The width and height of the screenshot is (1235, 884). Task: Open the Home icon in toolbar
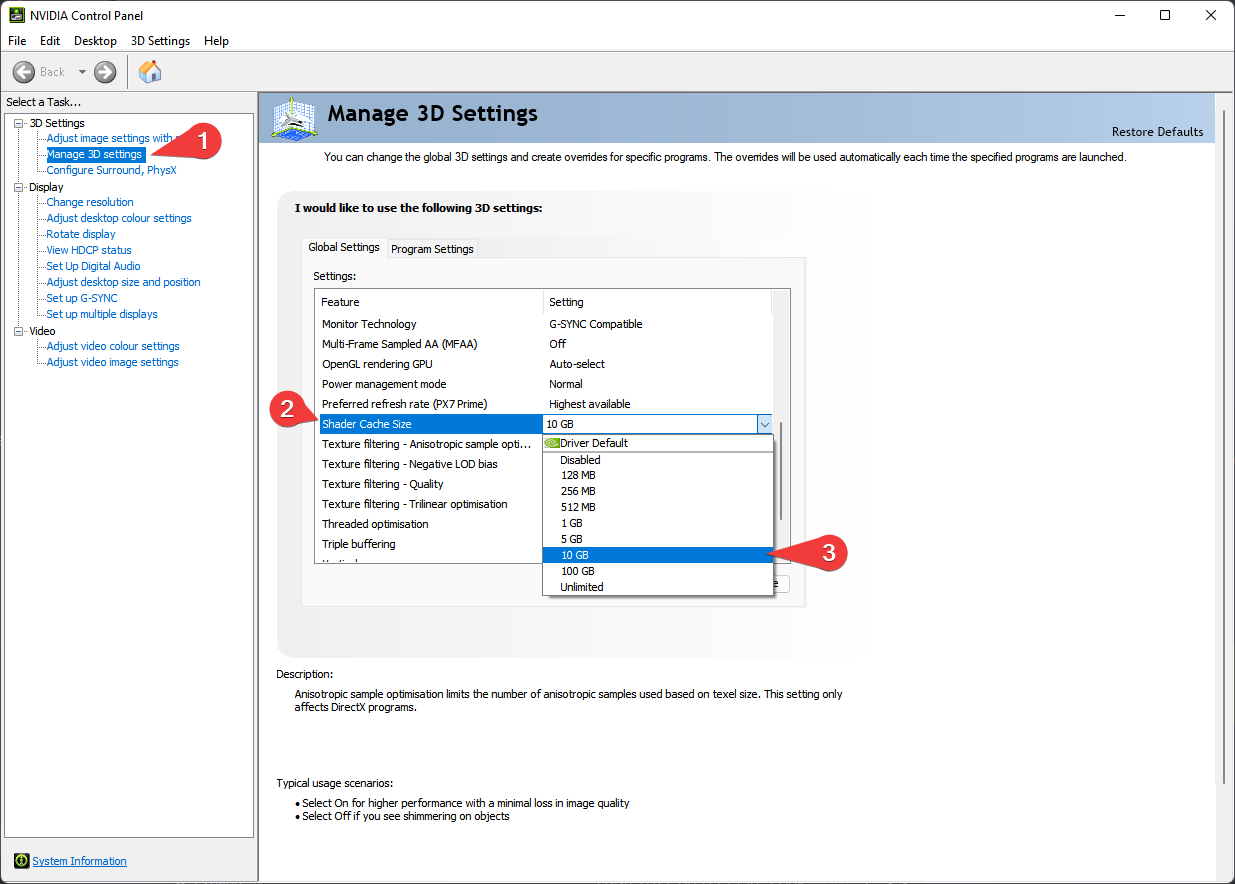click(x=150, y=72)
